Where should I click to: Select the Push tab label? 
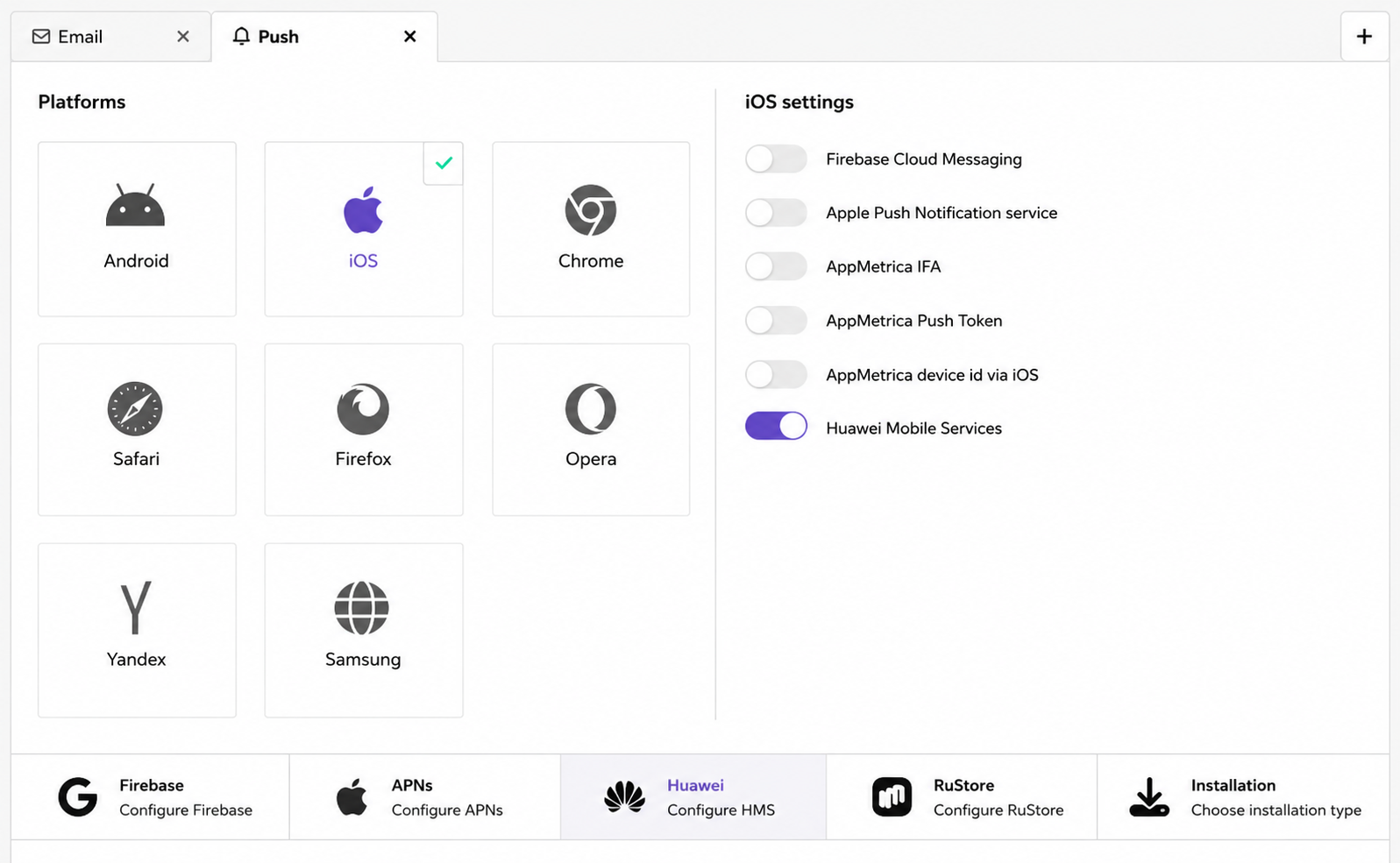tap(278, 37)
